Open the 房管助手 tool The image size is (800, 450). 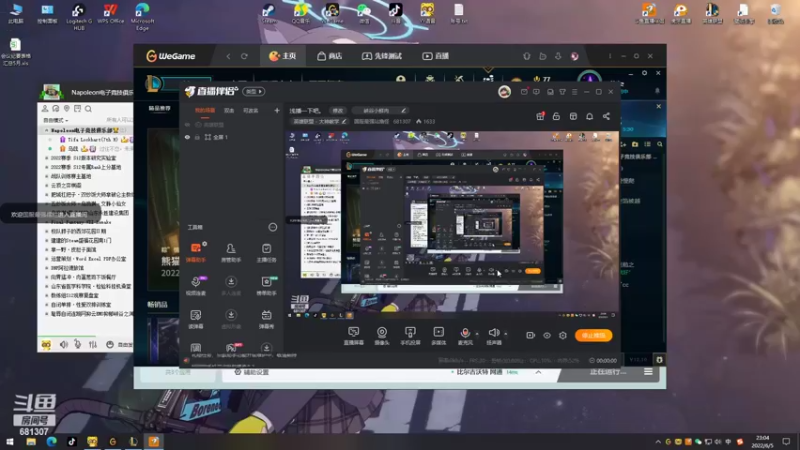tap(231, 253)
